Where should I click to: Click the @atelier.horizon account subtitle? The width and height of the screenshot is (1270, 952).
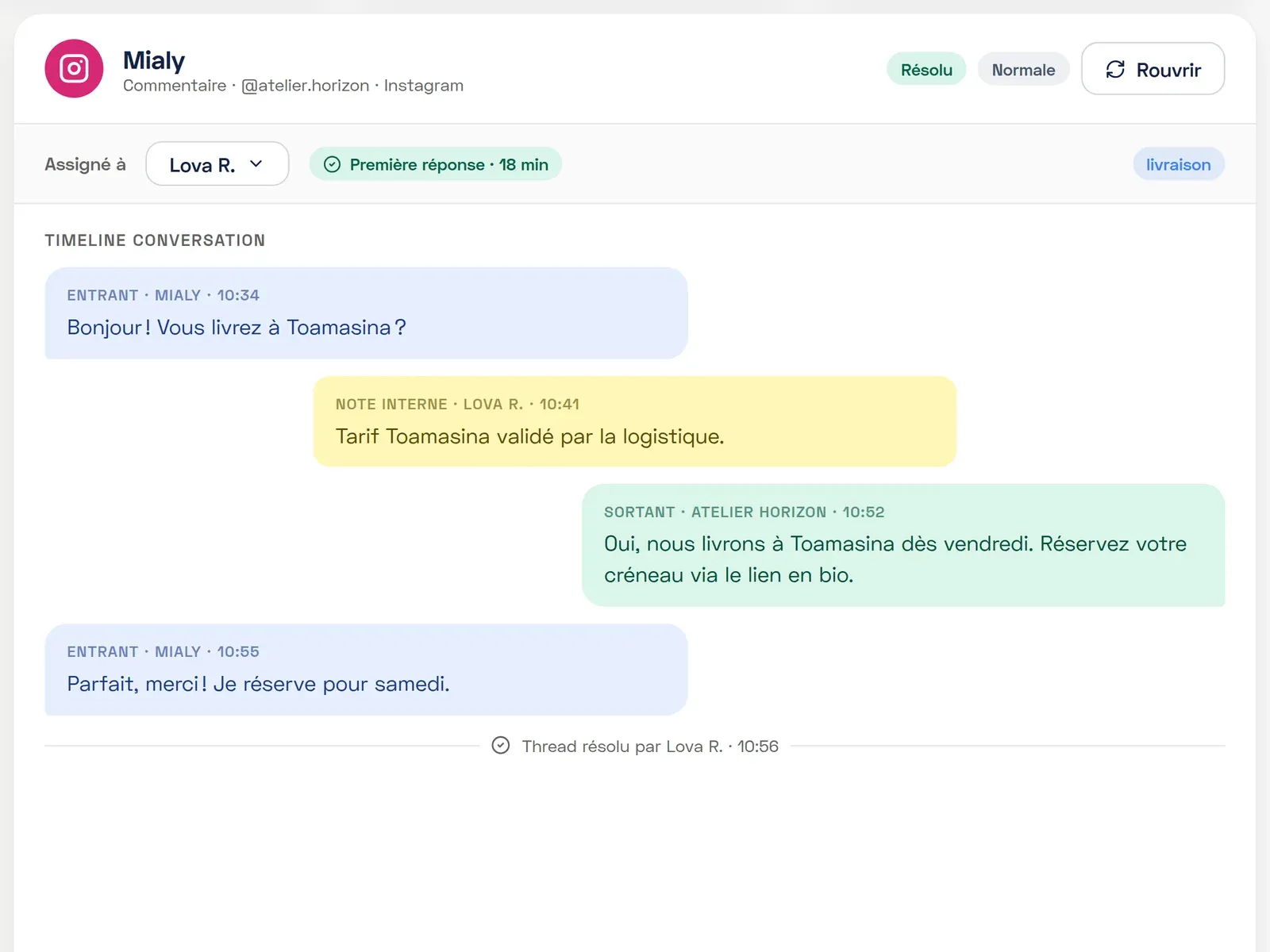point(293,86)
